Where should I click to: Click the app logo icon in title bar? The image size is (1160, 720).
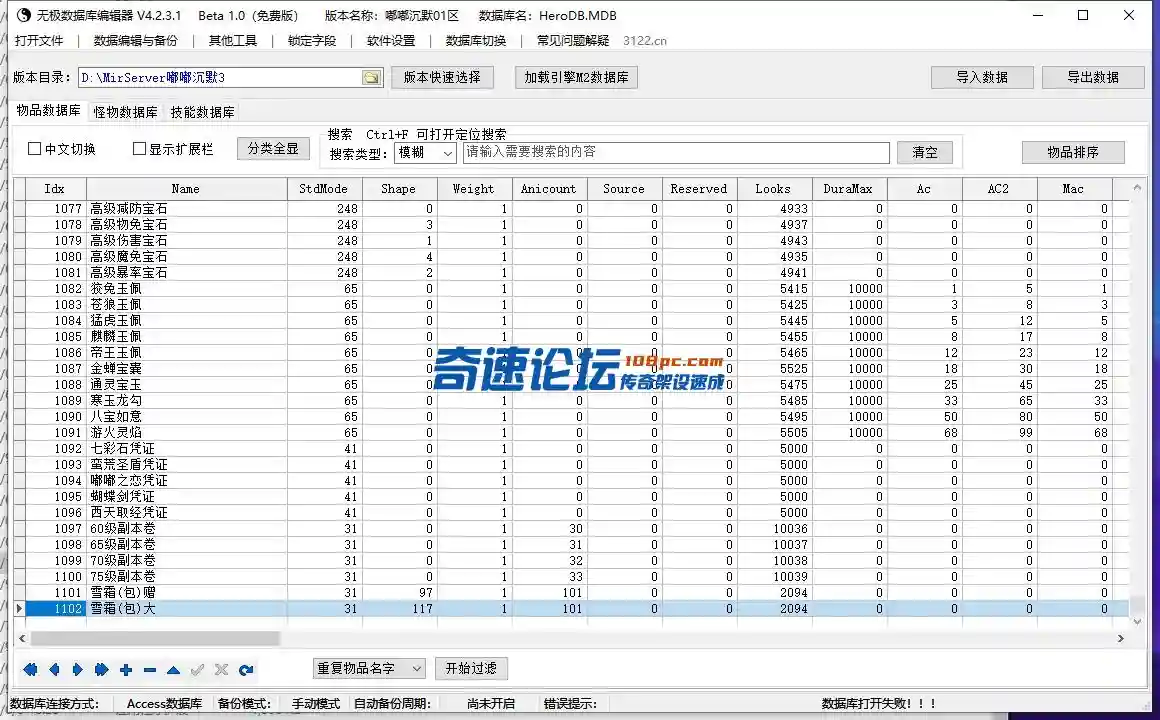[23, 15]
